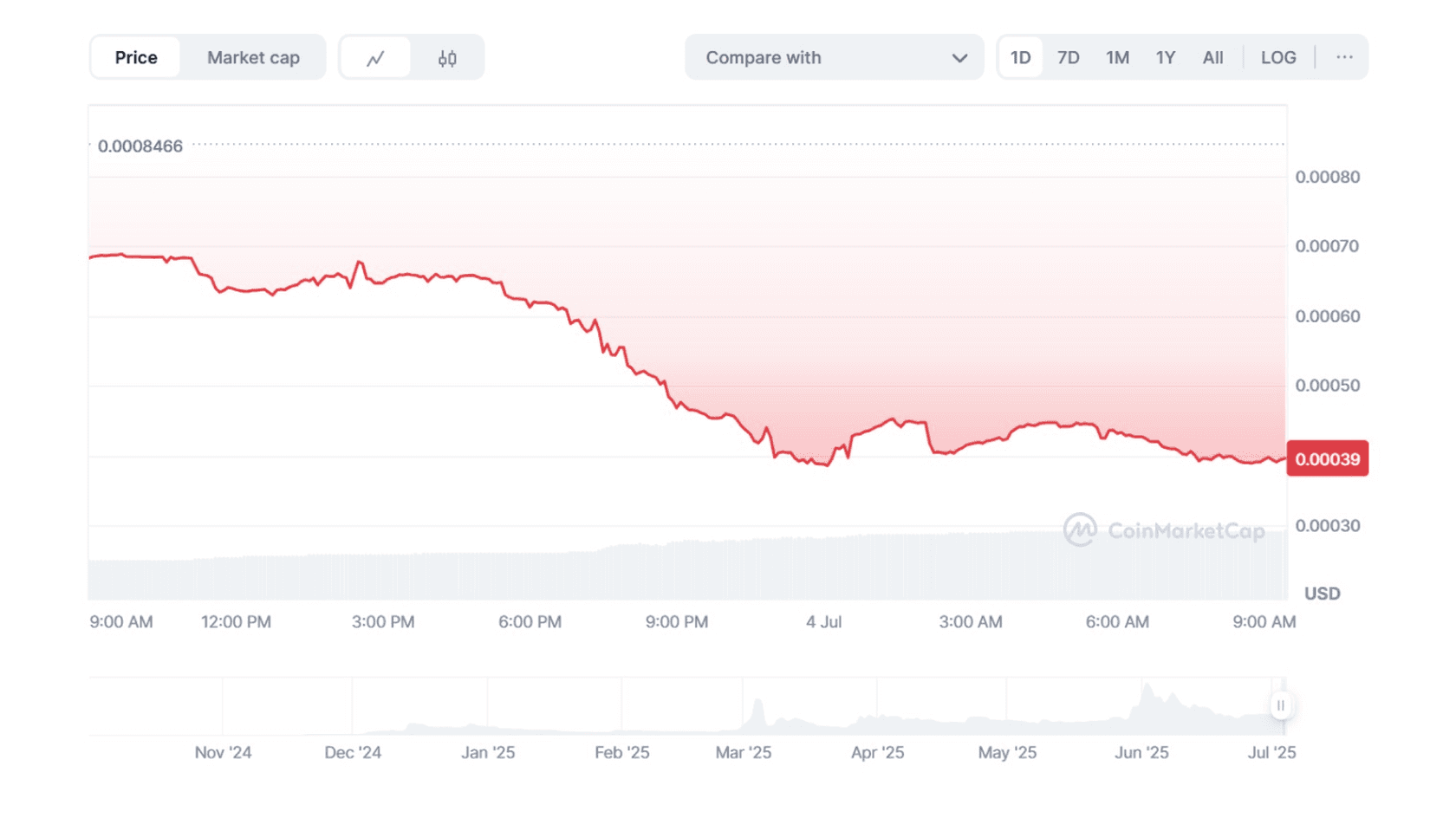Click Jun '25 on the overview timeline
This screenshot has height=818, width=1456.
coord(1141,753)
